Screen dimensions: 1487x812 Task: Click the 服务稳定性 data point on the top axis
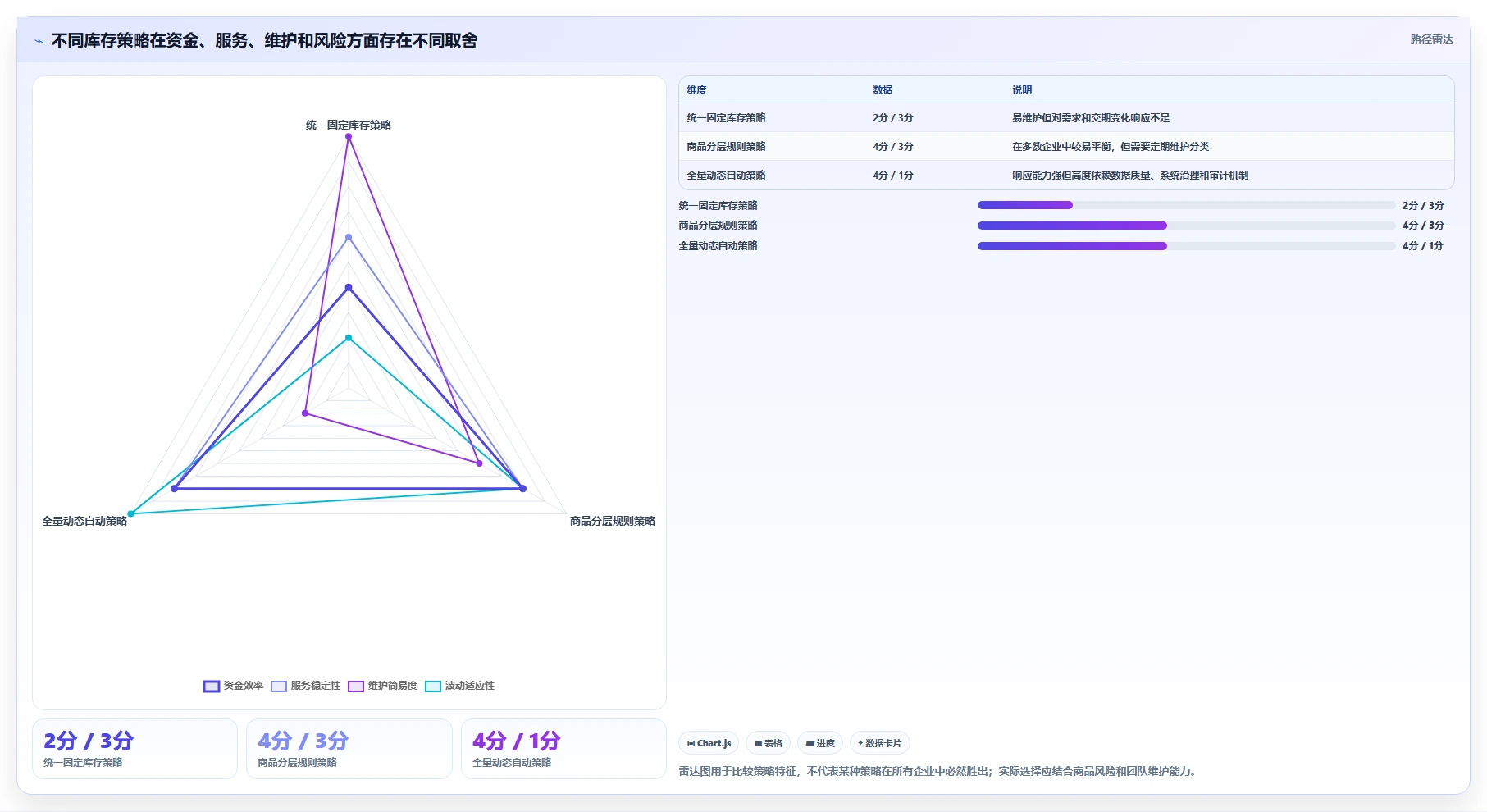click(349, 237)
